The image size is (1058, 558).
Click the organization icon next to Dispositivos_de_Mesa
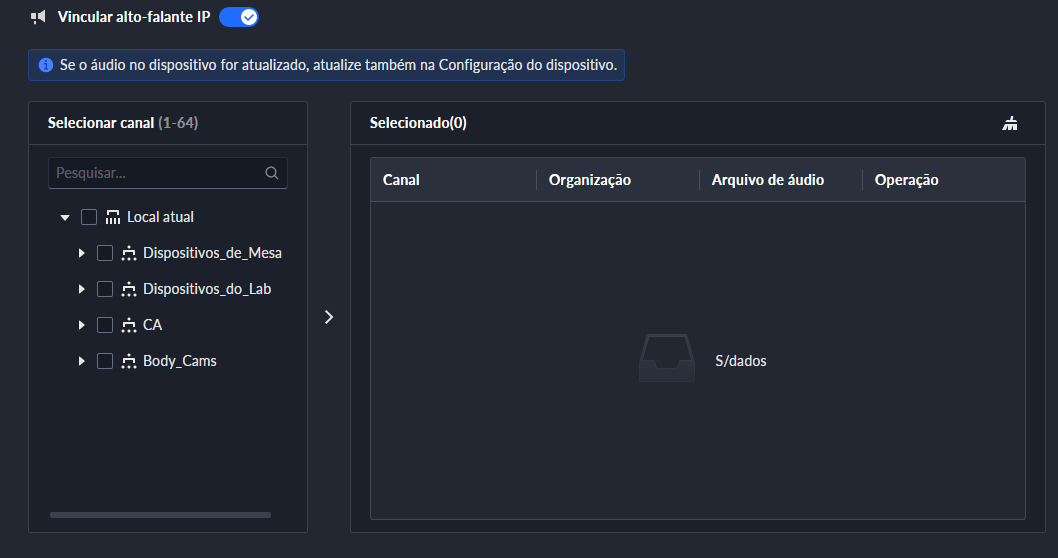tap(128, 253)
